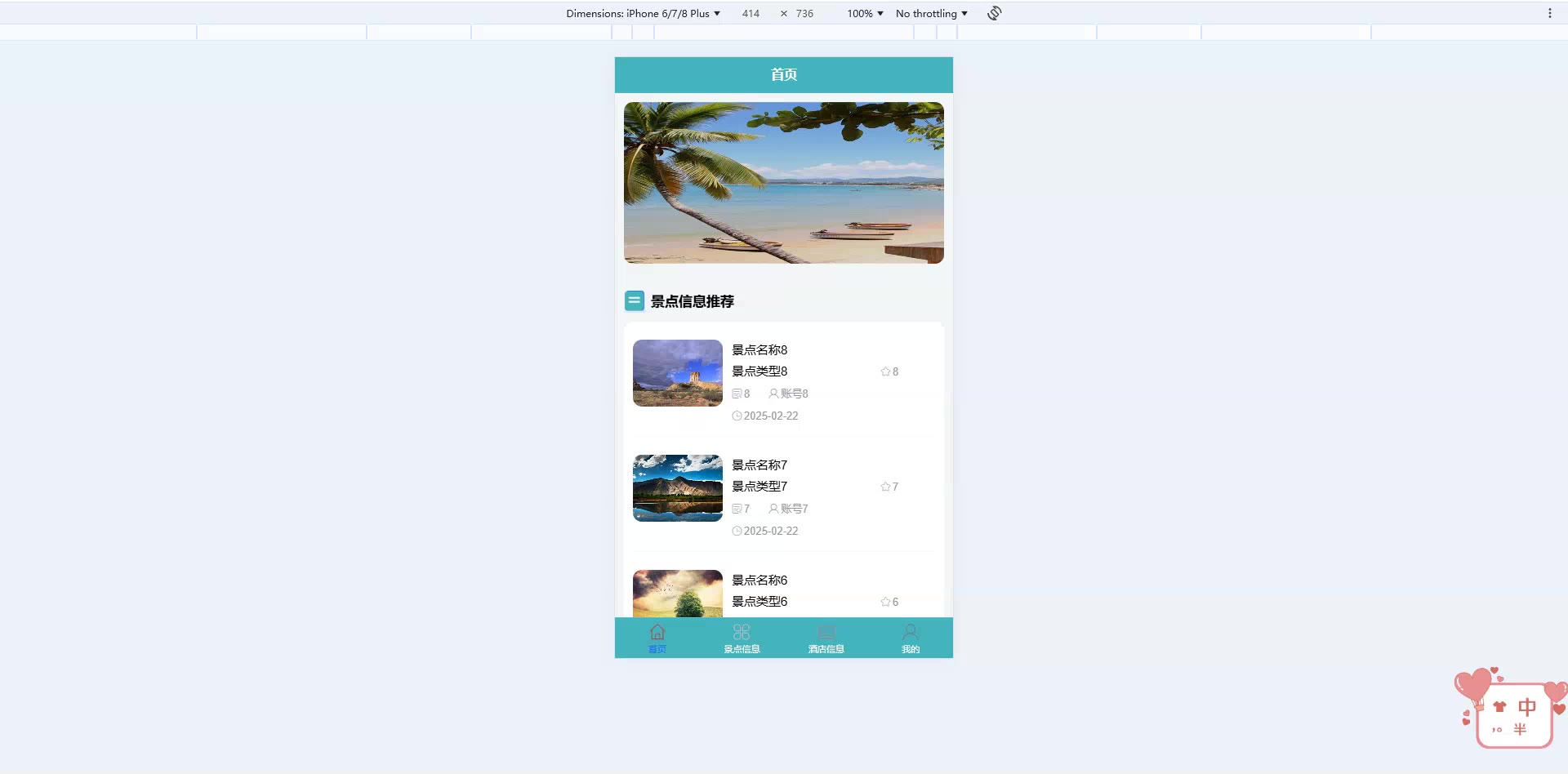Open the 景点名称8 thumbnail
Viewport: 1568px width, 774px height.
(678, 373)
